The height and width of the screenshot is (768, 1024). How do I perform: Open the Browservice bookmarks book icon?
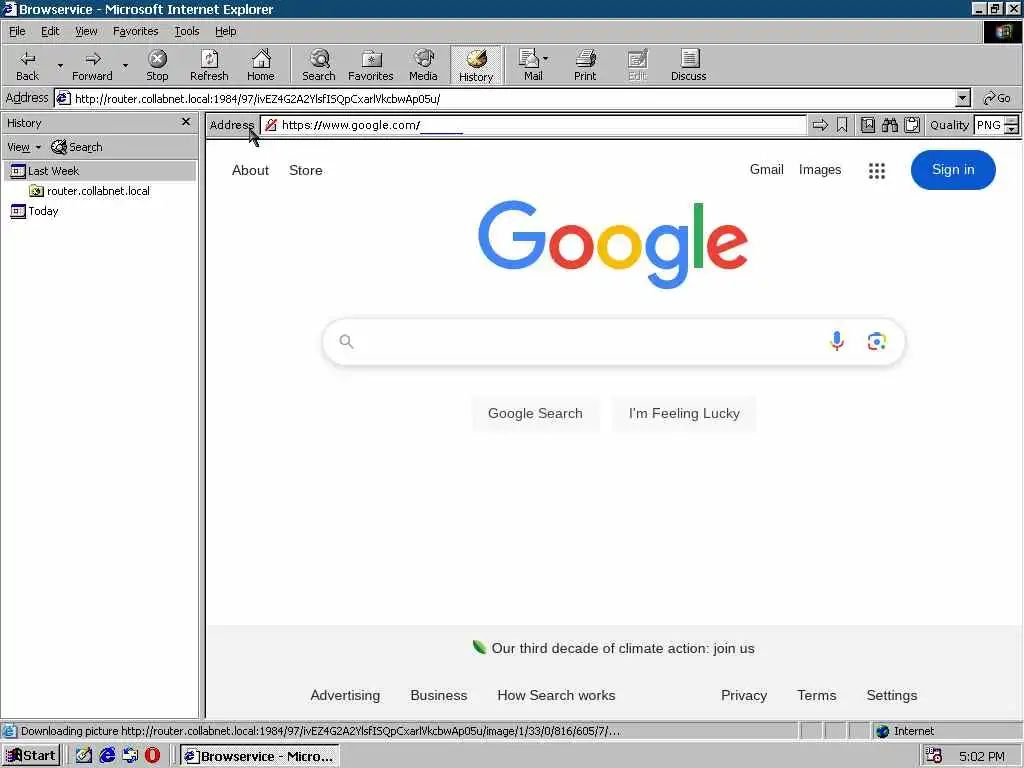click(868, 125)
